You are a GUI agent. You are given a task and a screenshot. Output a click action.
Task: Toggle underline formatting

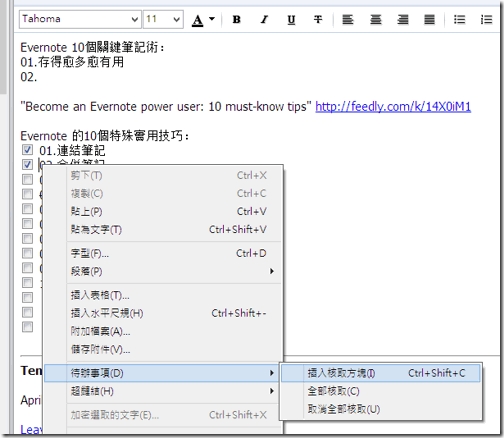(291, 20)
